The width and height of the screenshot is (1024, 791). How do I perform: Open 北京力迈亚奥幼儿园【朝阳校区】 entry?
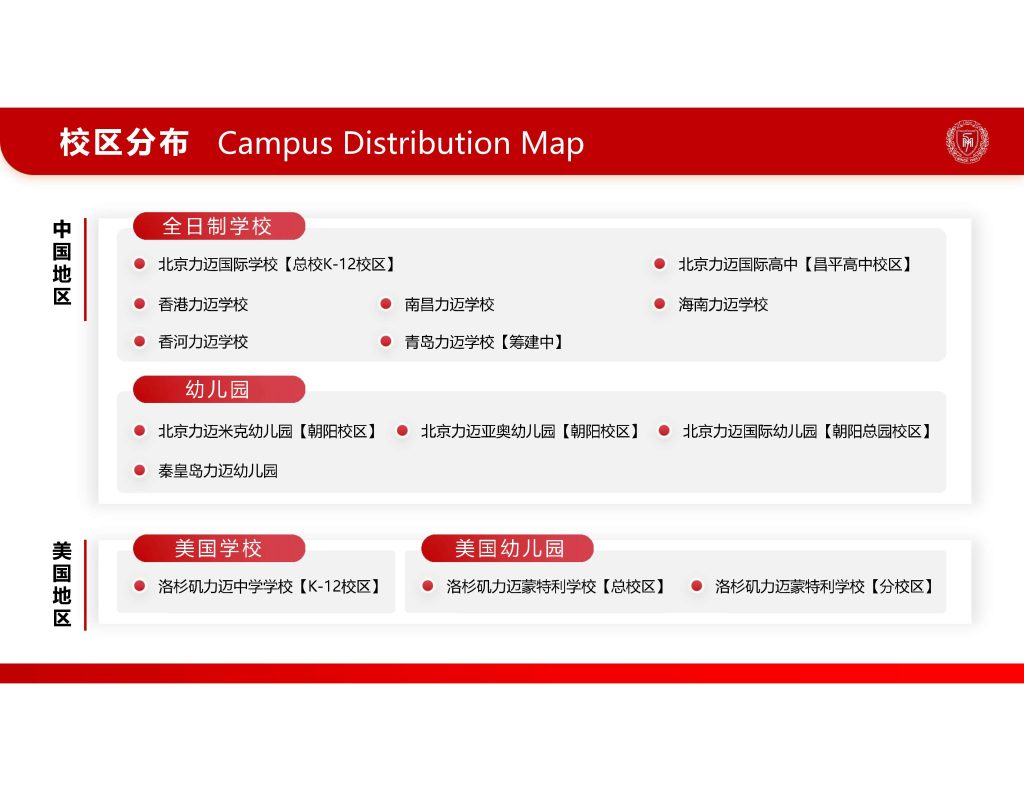(531, 431)
